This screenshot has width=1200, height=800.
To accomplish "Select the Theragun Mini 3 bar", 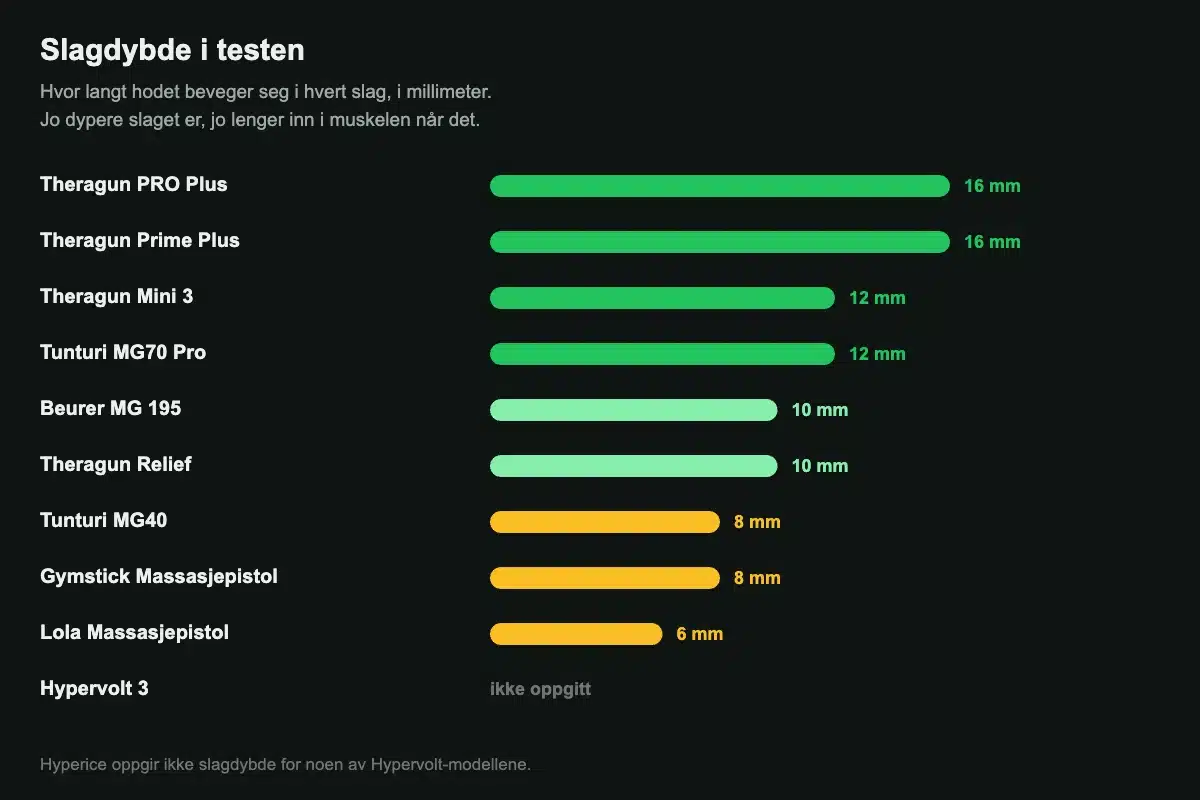I will (662, 298).
